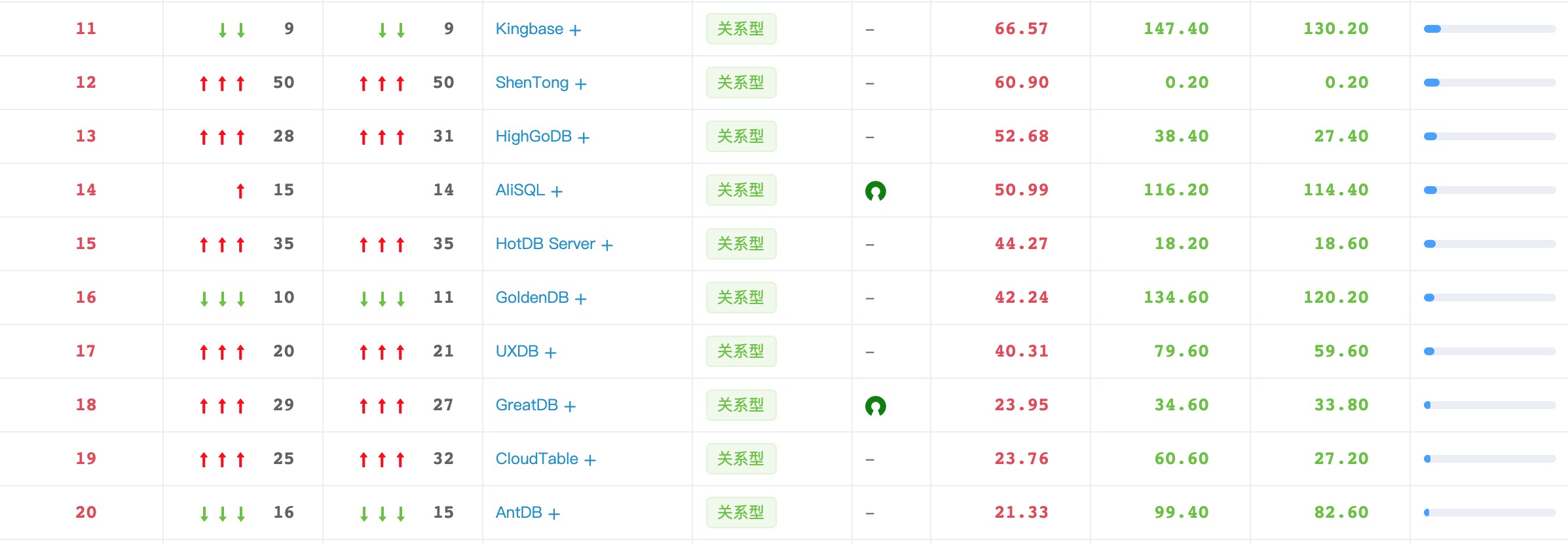
Task: Click the green down arrows beside 10 for GoldenDB
Action: (222, 298)
